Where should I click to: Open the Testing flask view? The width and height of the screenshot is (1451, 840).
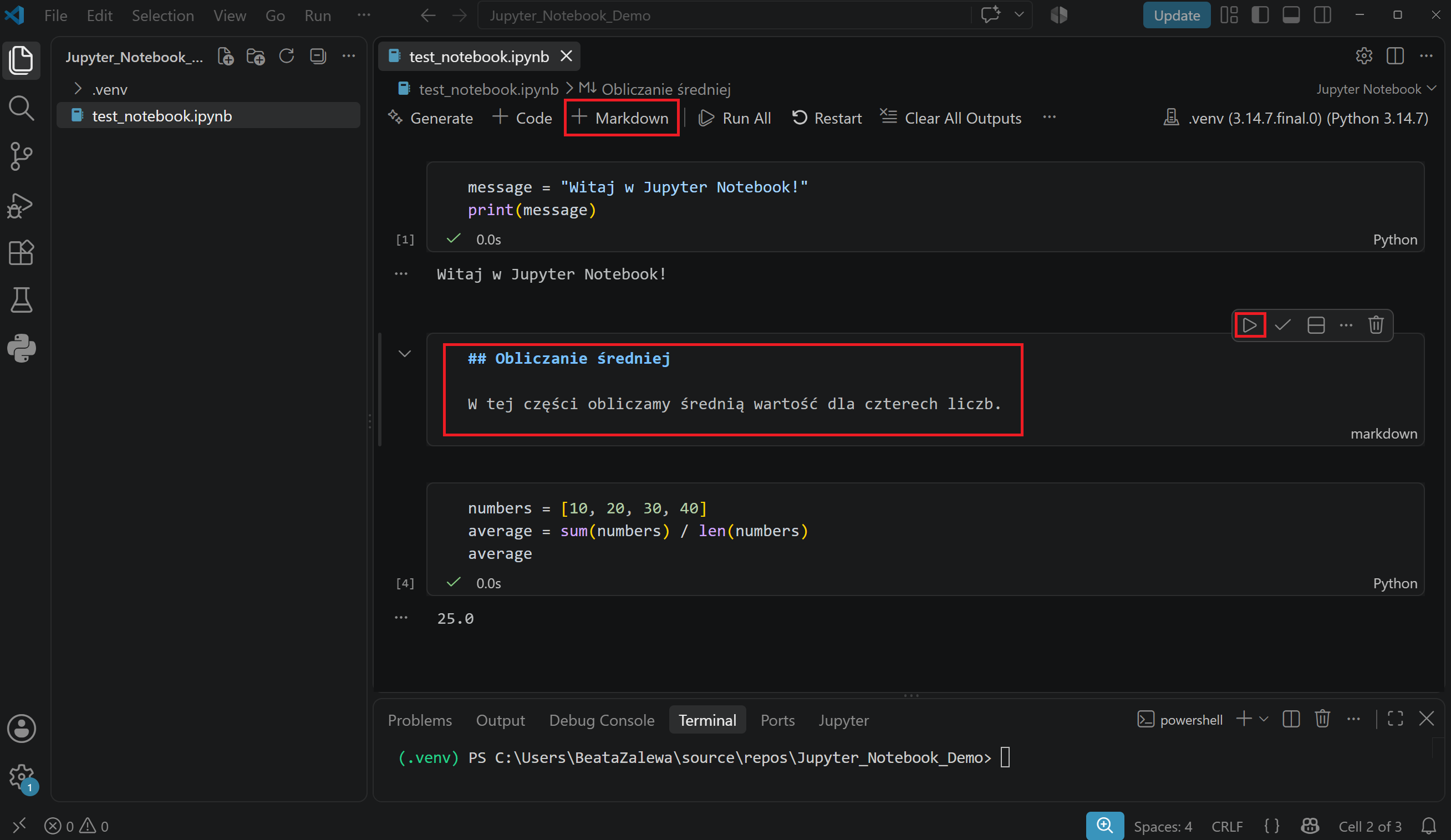click(x=21, y=300)
